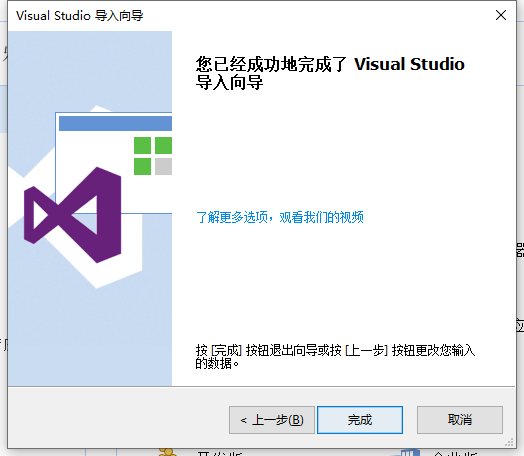The width and height of the screenshot is (524, 456).
Task: Cancel the wizard with the 取消 button
Action: point(460,420)
